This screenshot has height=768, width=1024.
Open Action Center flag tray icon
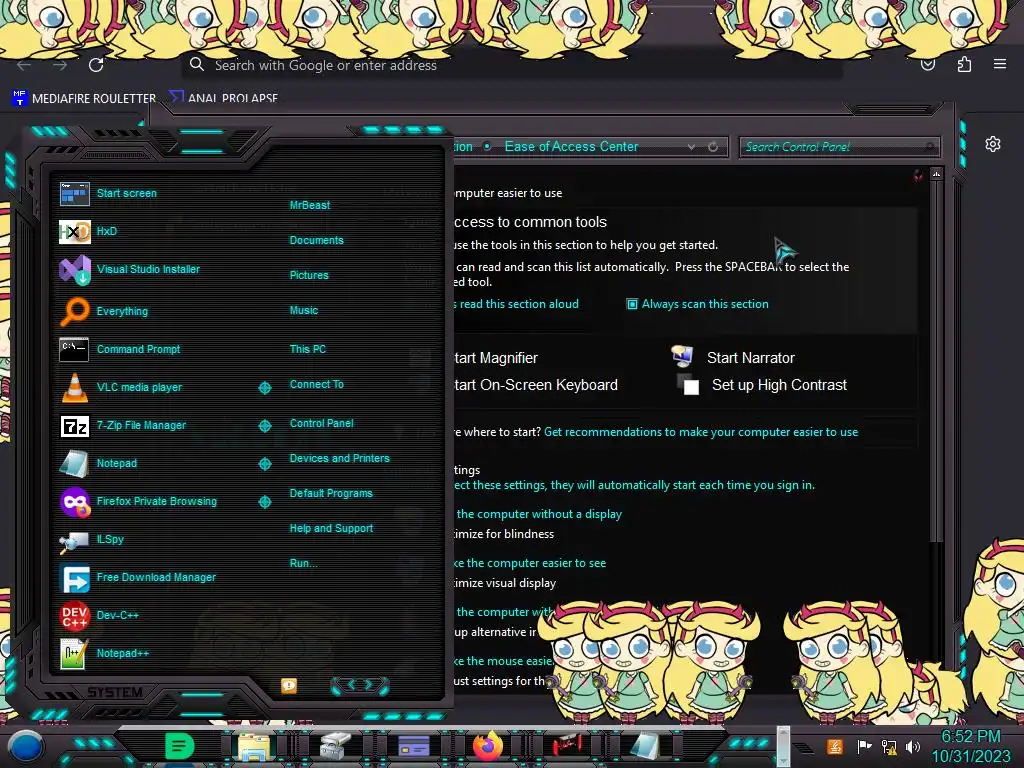click(x=864, y=746)
